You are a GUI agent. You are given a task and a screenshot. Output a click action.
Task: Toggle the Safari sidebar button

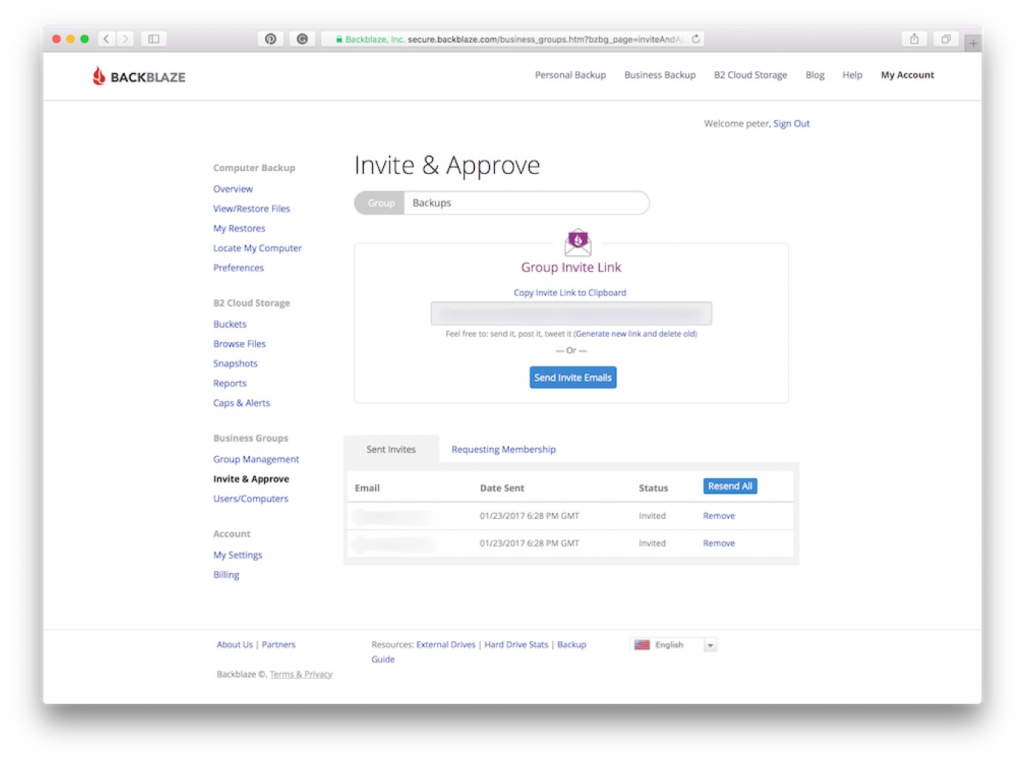153,39
